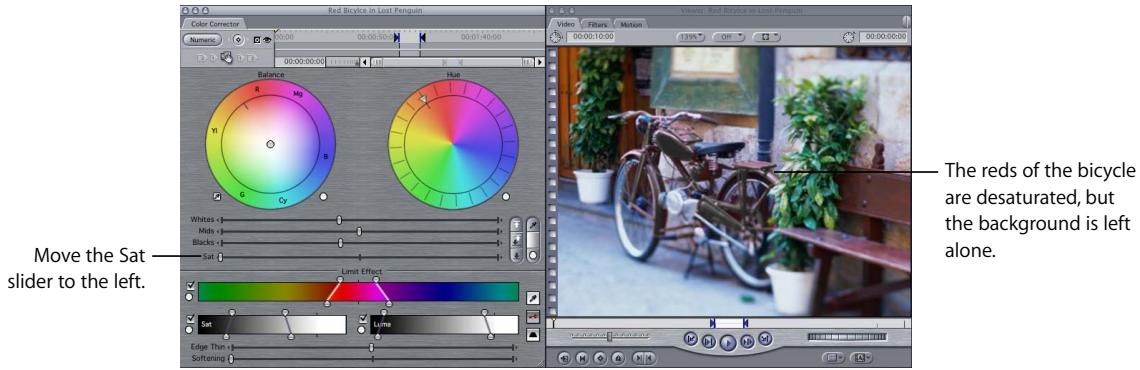Toggle the Limit Effect color range checkbox

190,286
